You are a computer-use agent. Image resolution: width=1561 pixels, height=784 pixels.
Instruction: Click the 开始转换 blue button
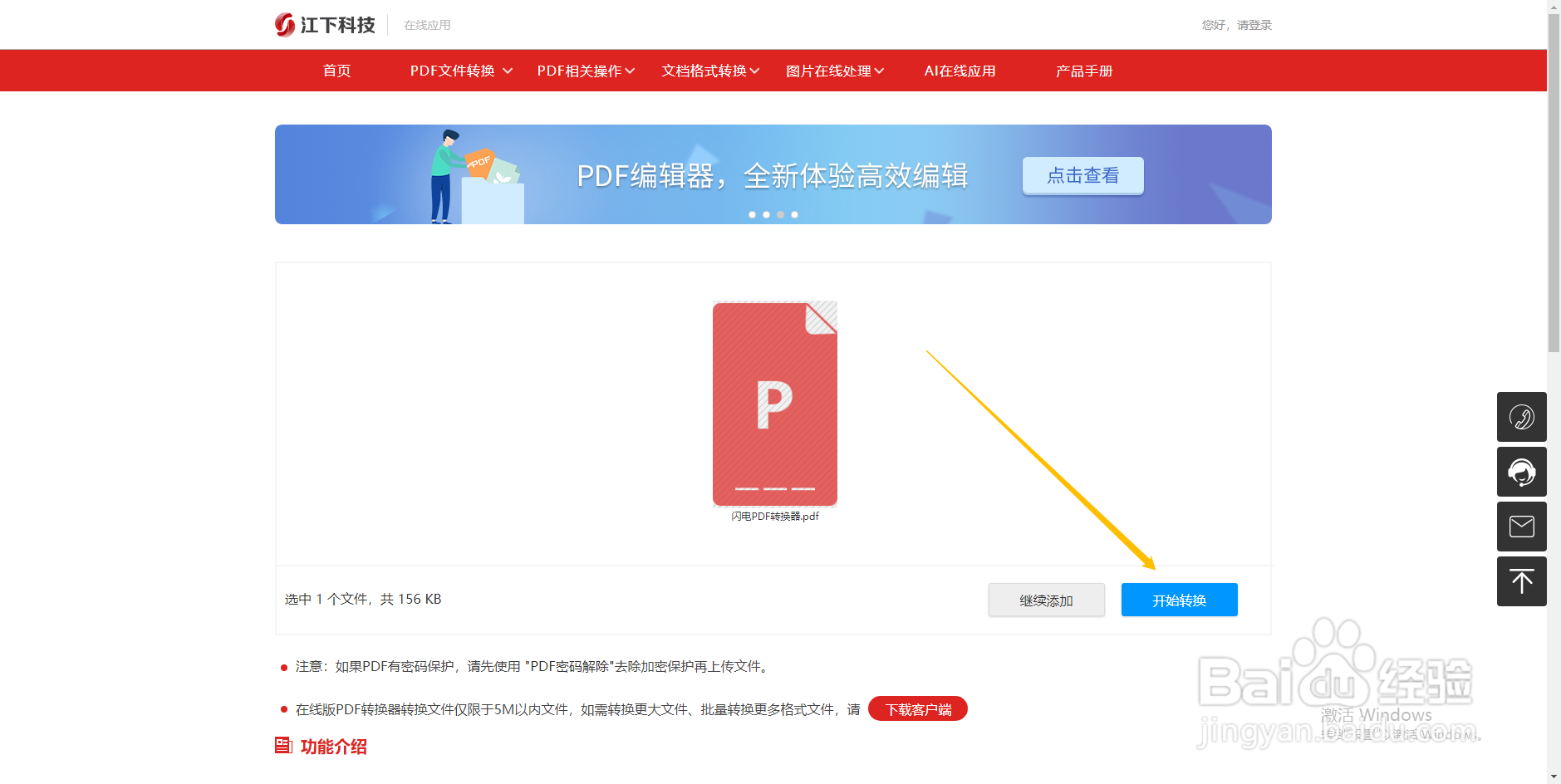1179,600
